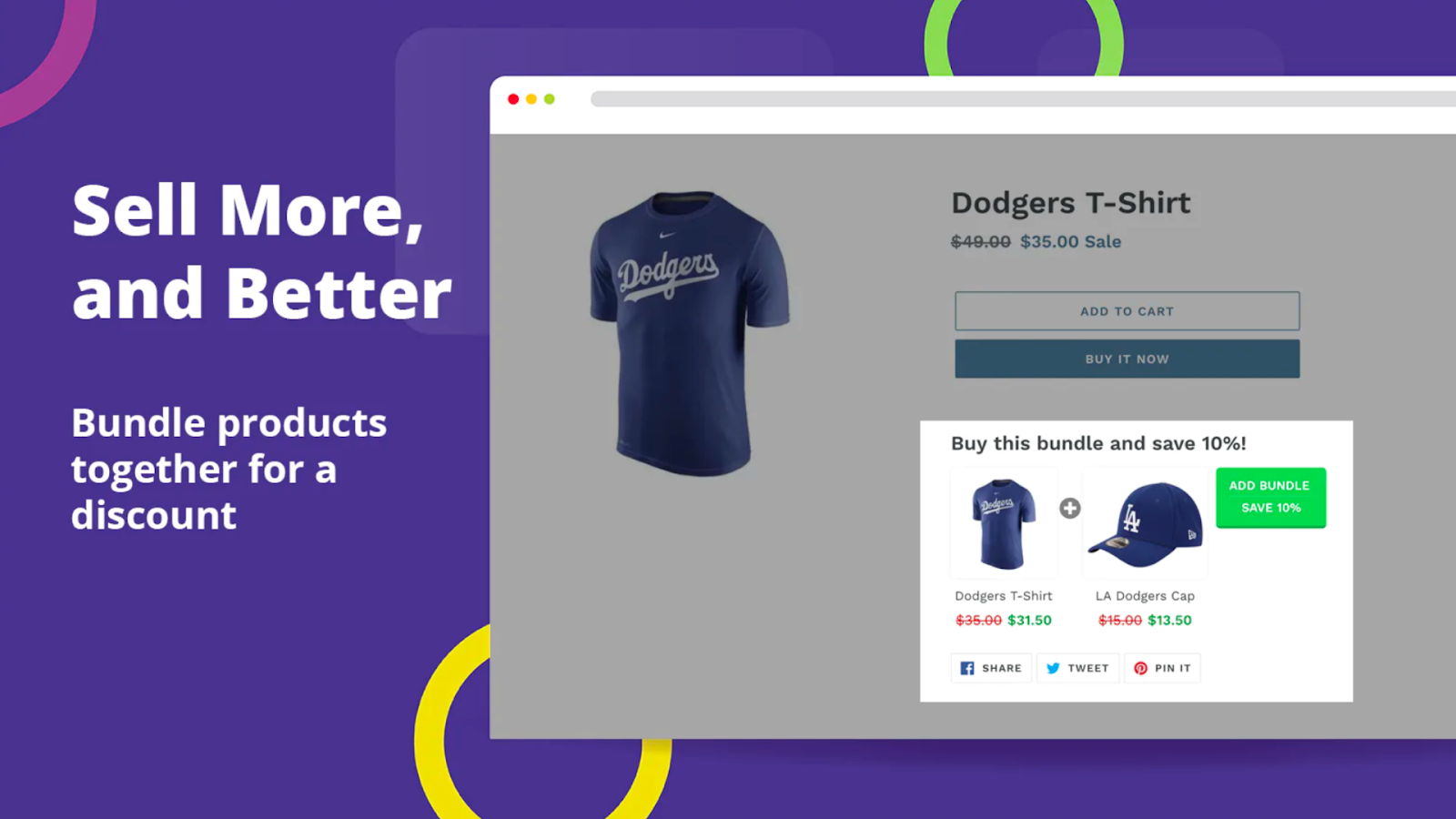This screenshot has height=819, width=1456.
Task: Click the $35.00 Sale price text
Action: pos(1070,242)
